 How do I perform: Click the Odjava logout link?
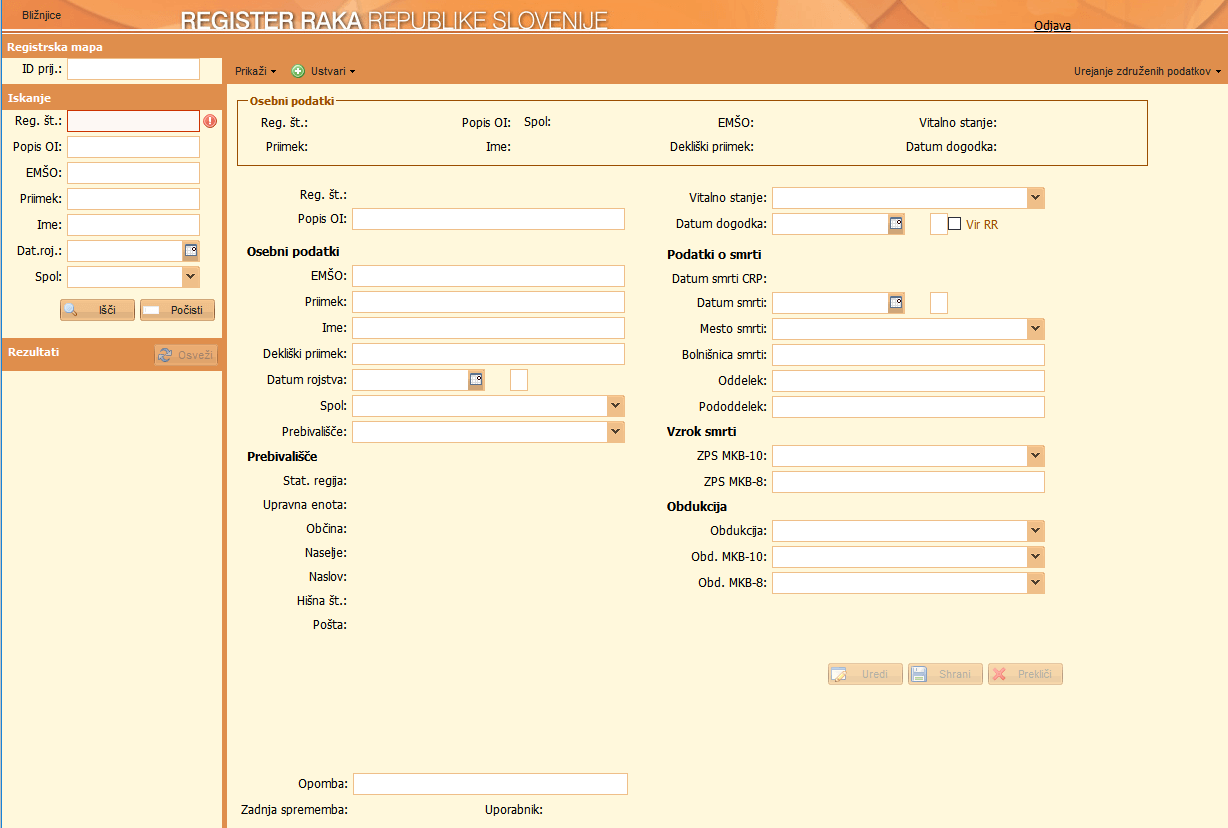1052,26
